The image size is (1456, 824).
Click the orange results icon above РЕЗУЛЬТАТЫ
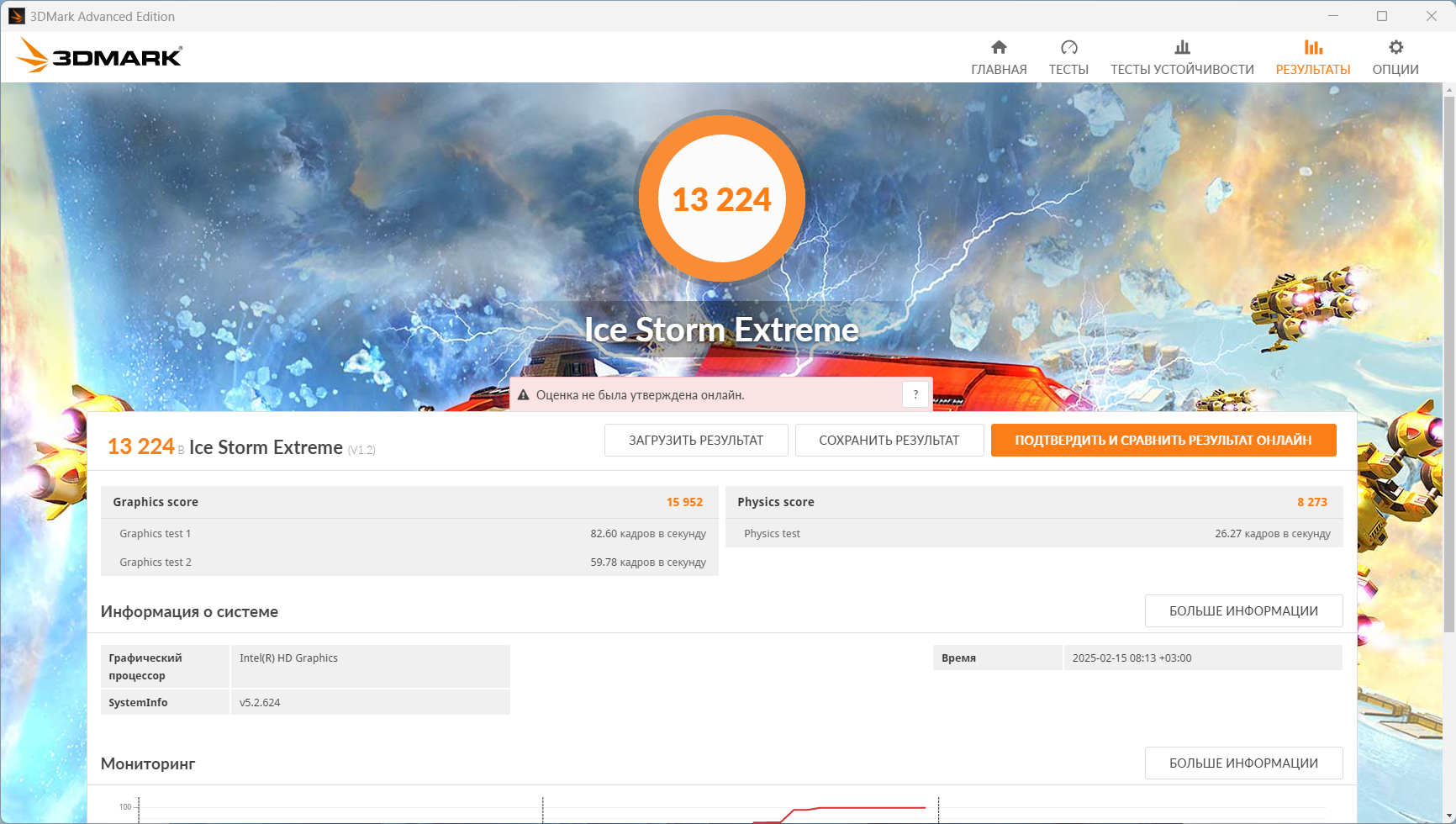click(x=1313, y=47)
